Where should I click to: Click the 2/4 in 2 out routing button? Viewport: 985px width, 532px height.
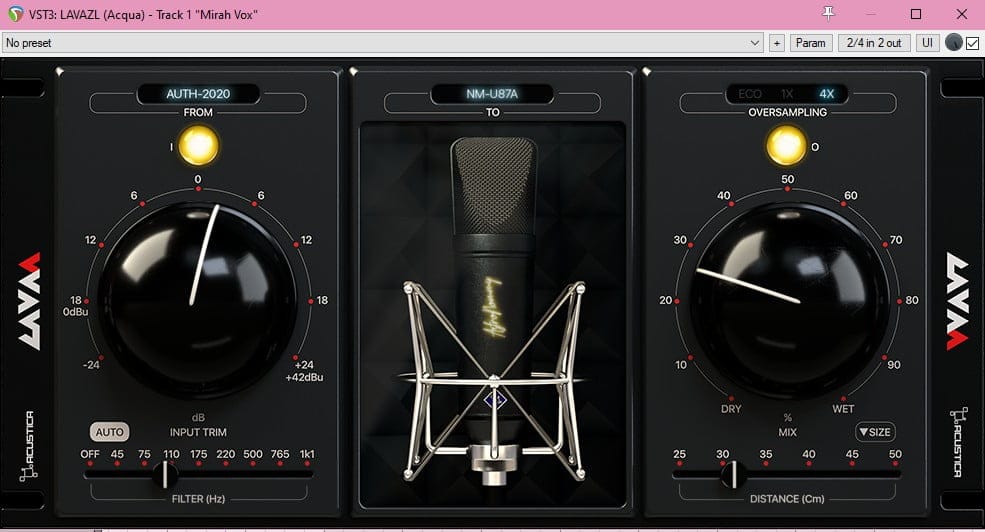[x=874, y=43]
